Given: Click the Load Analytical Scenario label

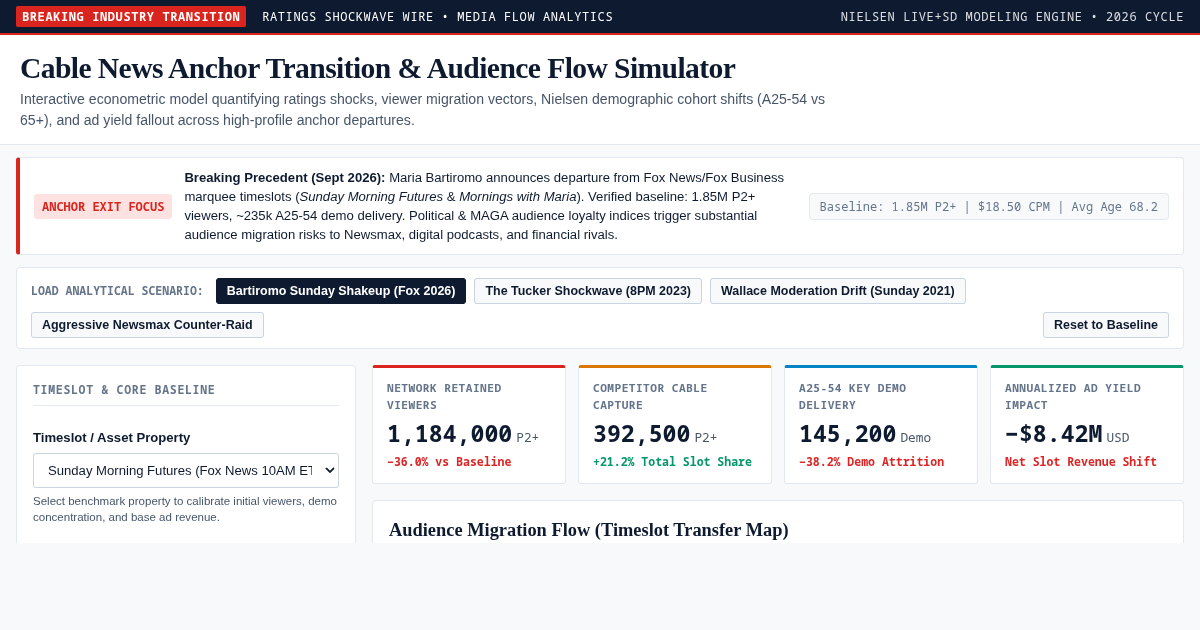Looking at the screenshot, I should click(x=117, y=291).
